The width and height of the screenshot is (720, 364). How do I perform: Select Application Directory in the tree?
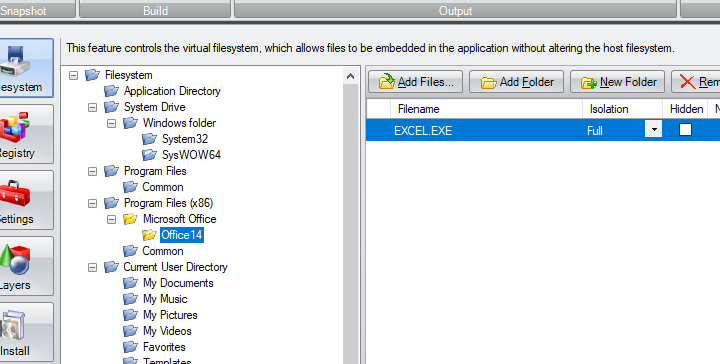click(x=172, y=91)
